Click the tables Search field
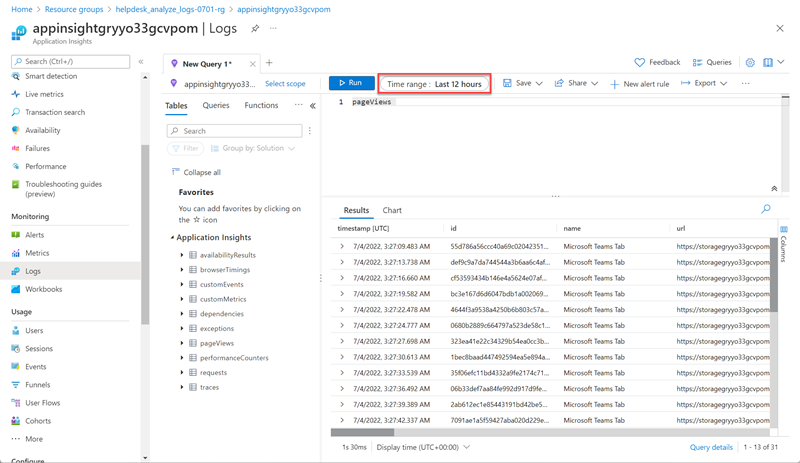The image size is (800, 463). [234, 131]
